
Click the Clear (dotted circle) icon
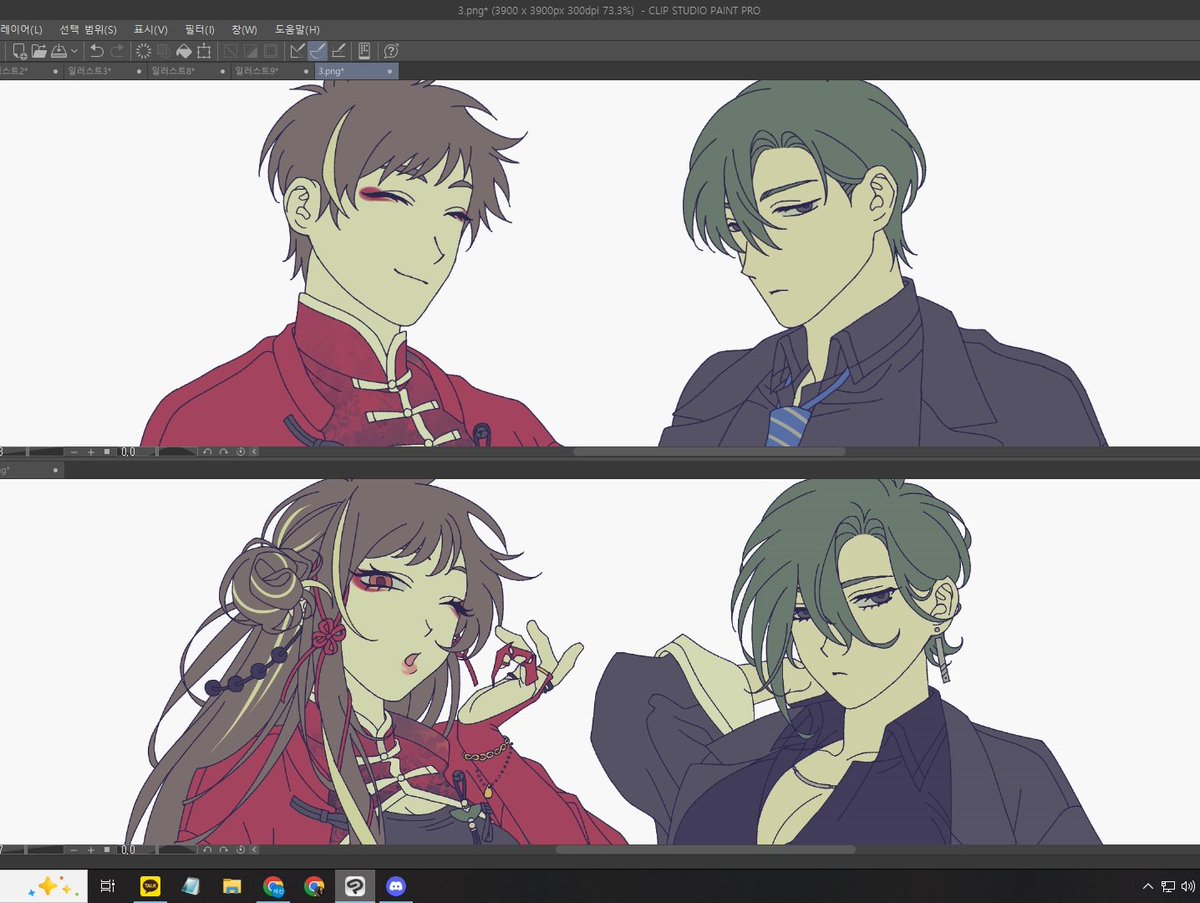point(143,50)
